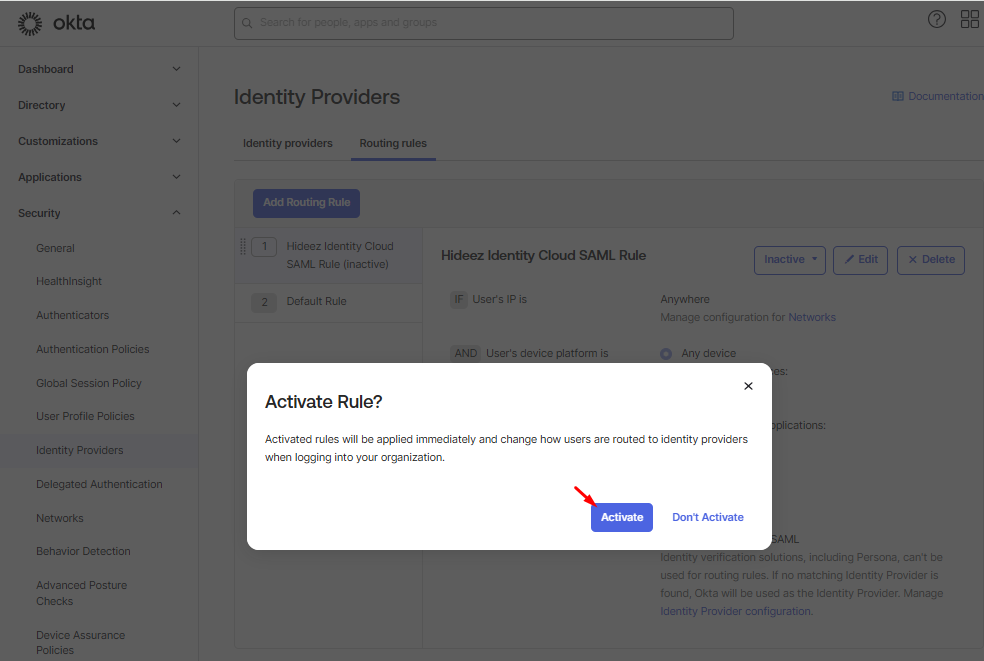Viewport: 984px width, 661px height.
Task: Expand the Dashboard sidebar section
Action: (176, 69)
